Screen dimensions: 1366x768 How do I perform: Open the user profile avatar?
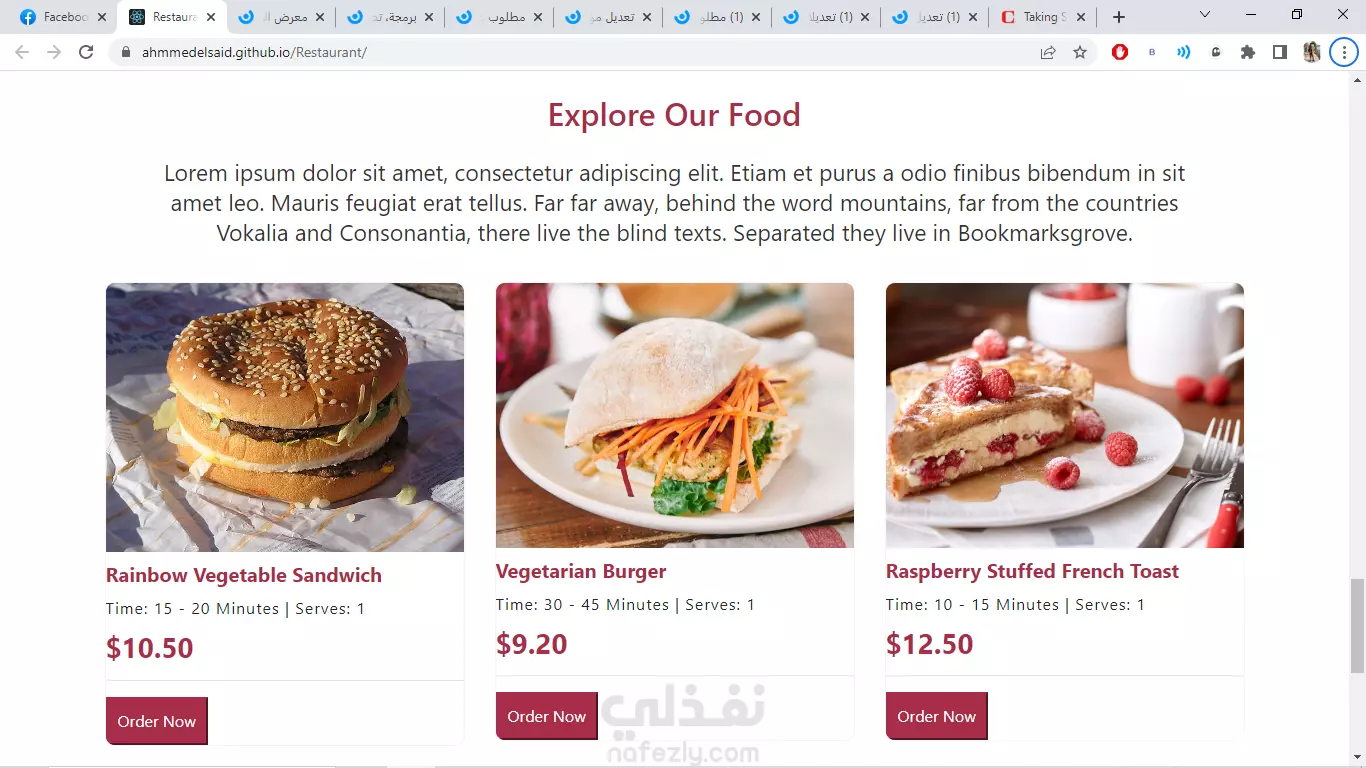1312,52
